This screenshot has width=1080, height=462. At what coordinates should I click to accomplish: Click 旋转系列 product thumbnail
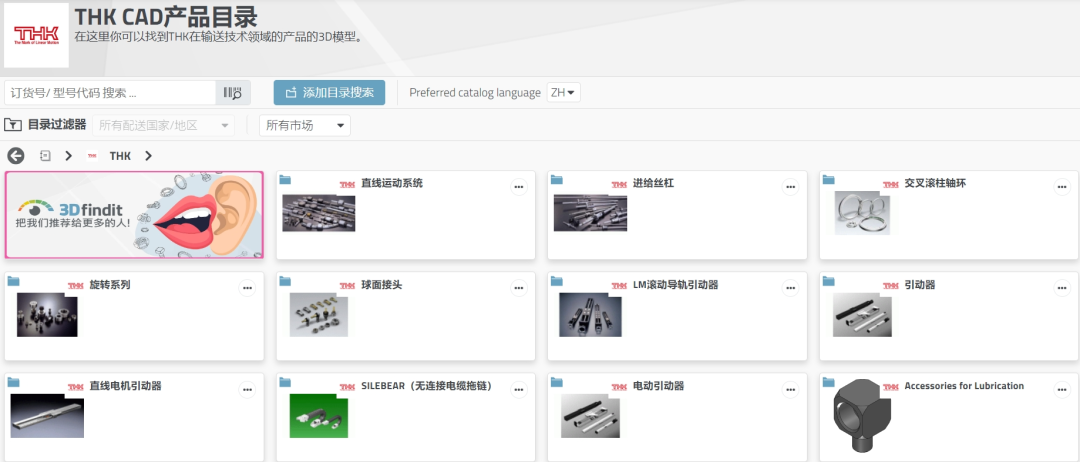[47, 315]
